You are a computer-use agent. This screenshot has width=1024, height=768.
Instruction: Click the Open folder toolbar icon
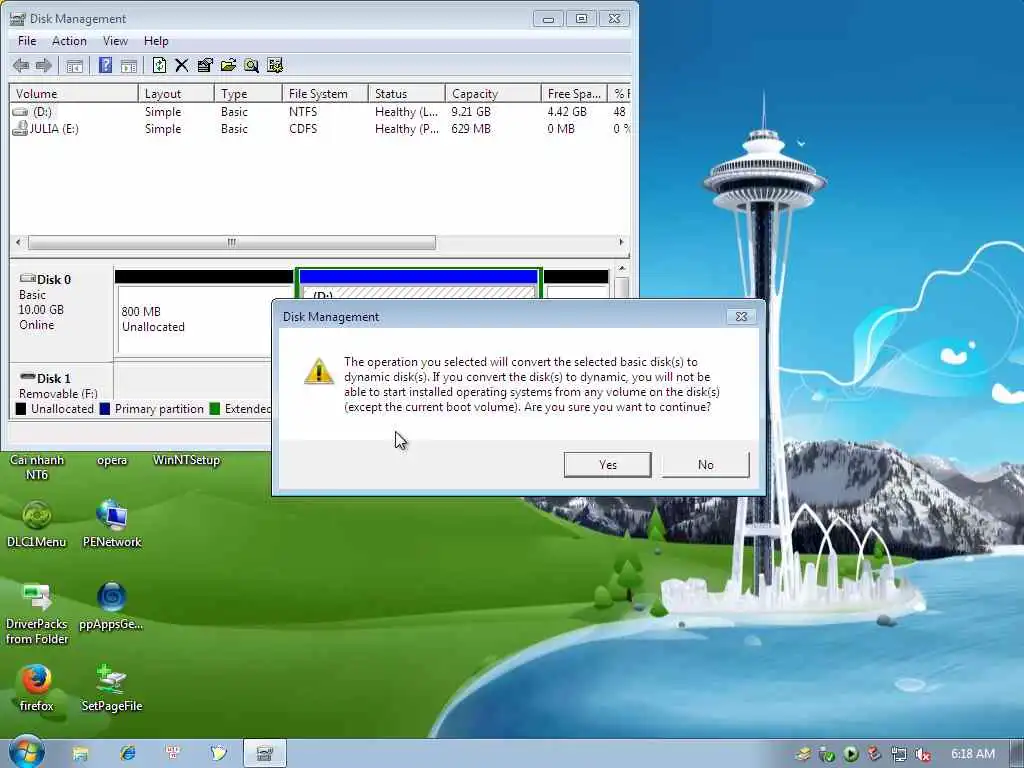coord(228,65)
